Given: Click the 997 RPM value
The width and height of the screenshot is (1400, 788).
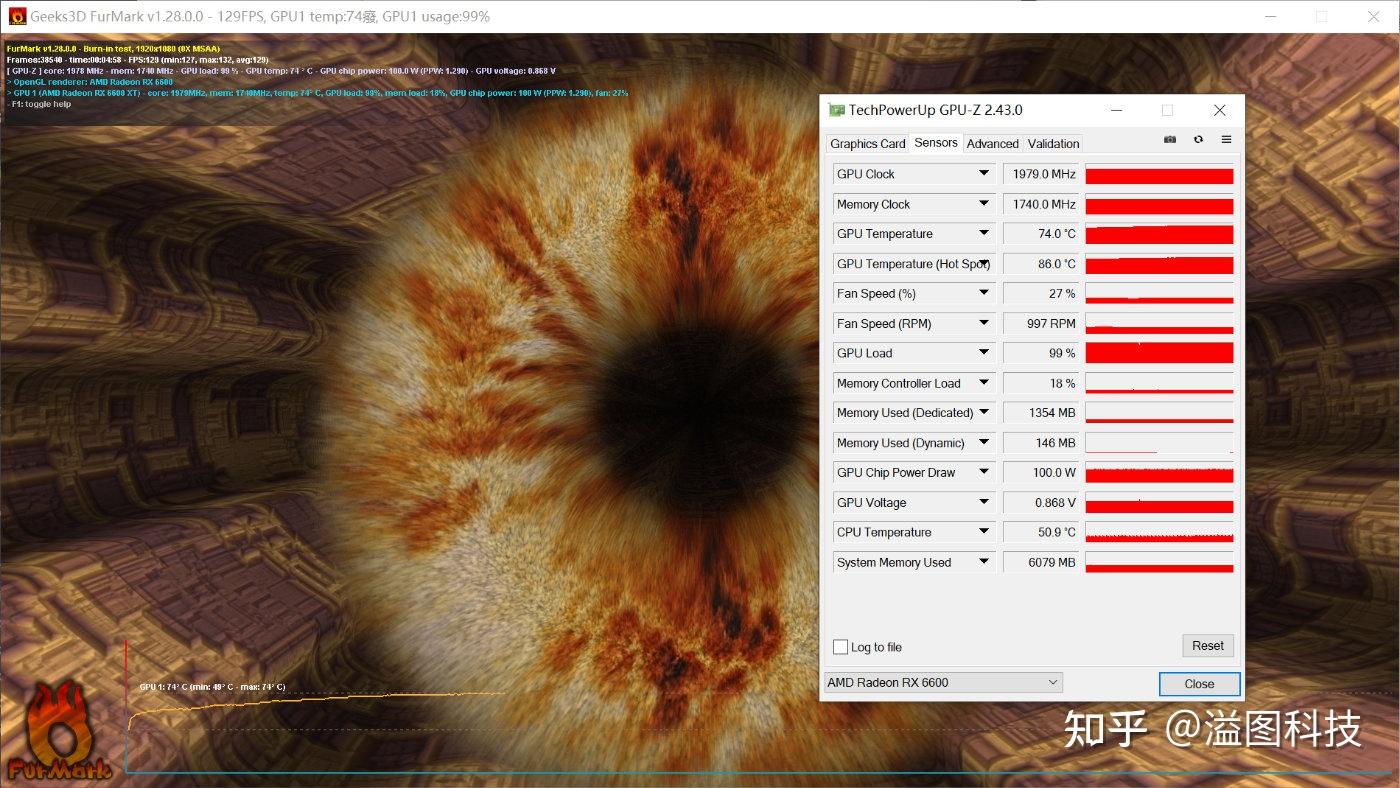Looking at the screenshot, I should [1041, 324].
